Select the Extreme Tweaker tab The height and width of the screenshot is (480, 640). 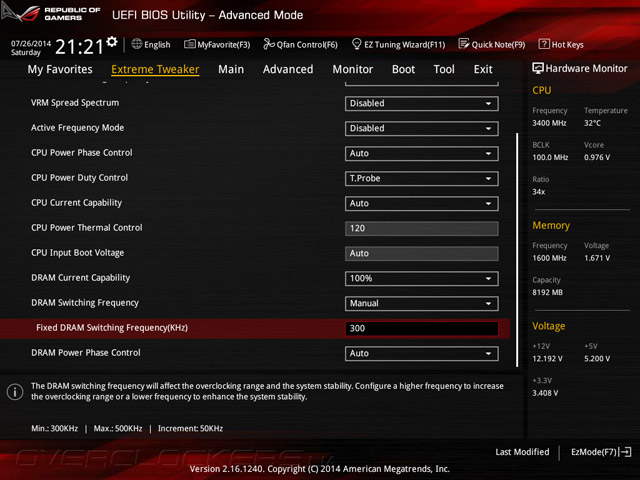155,69
